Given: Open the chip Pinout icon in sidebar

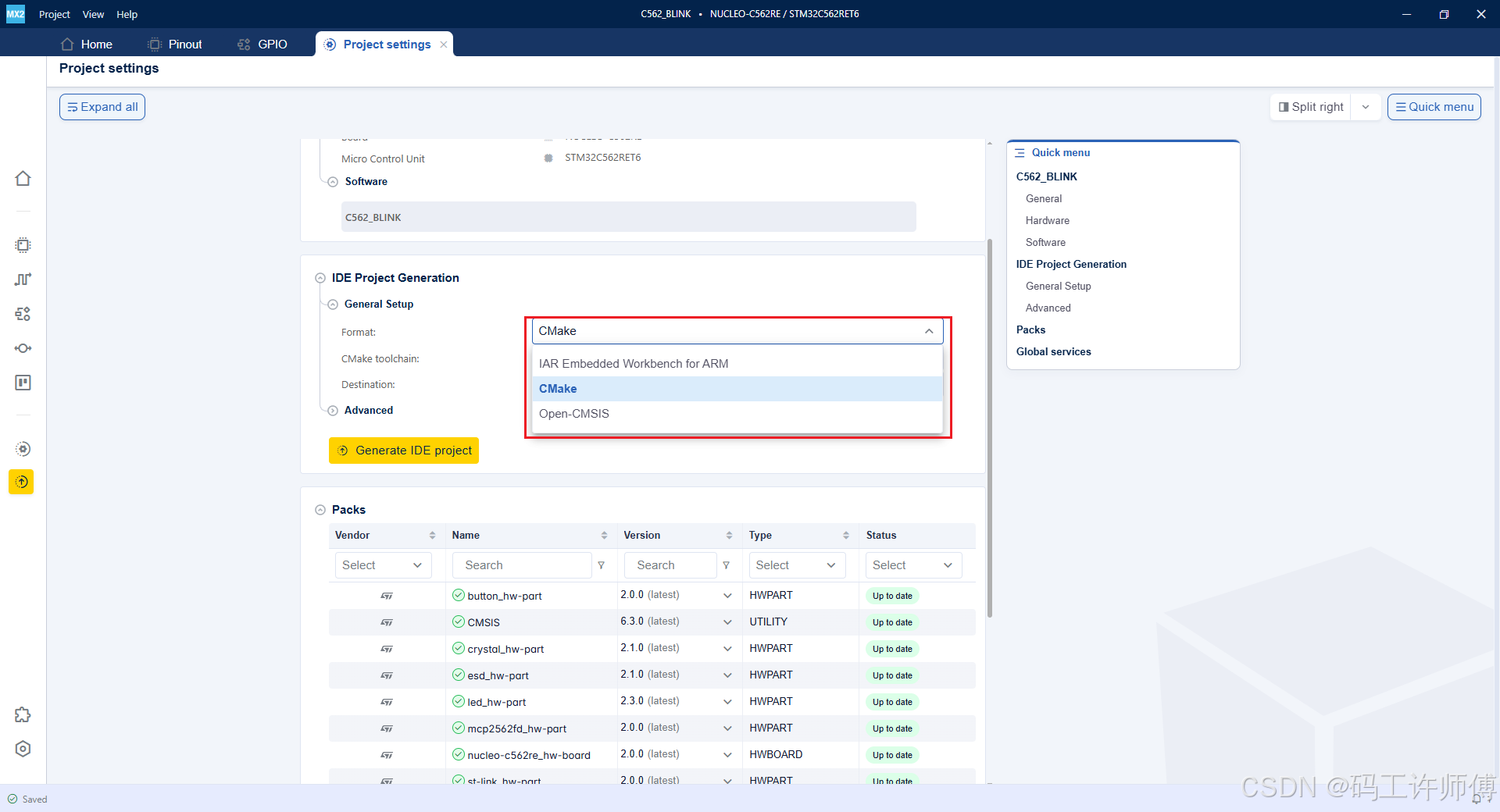Looking at the screenshot, I should click(x=23, y=245).
